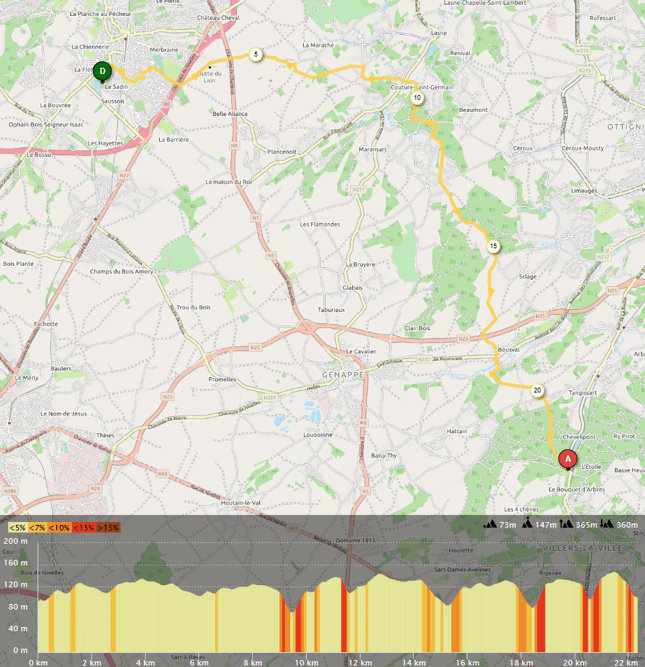This screenshot has height=667, width=645.
Task: Click the <7% gradient legend swatch
Action: (x=38, y=527)
